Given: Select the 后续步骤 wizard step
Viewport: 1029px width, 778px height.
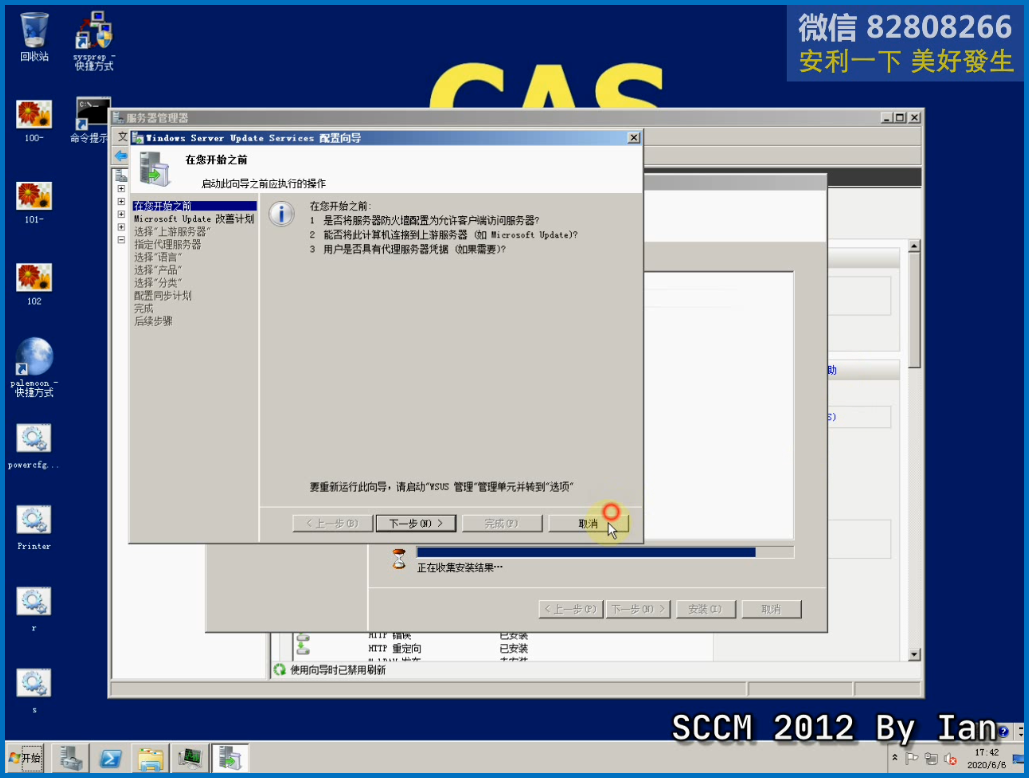Looking at the screenshot, I should pyautogui.click(x=153, y=321).
